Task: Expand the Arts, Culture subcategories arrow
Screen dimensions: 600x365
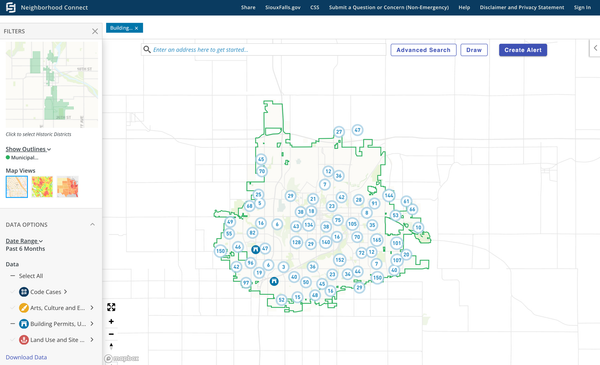Action: [92, 308]
